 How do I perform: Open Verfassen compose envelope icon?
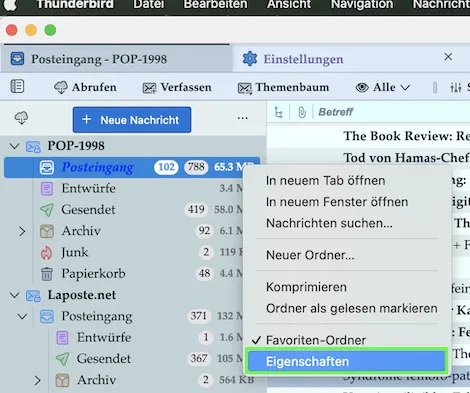tap(149, 88)
